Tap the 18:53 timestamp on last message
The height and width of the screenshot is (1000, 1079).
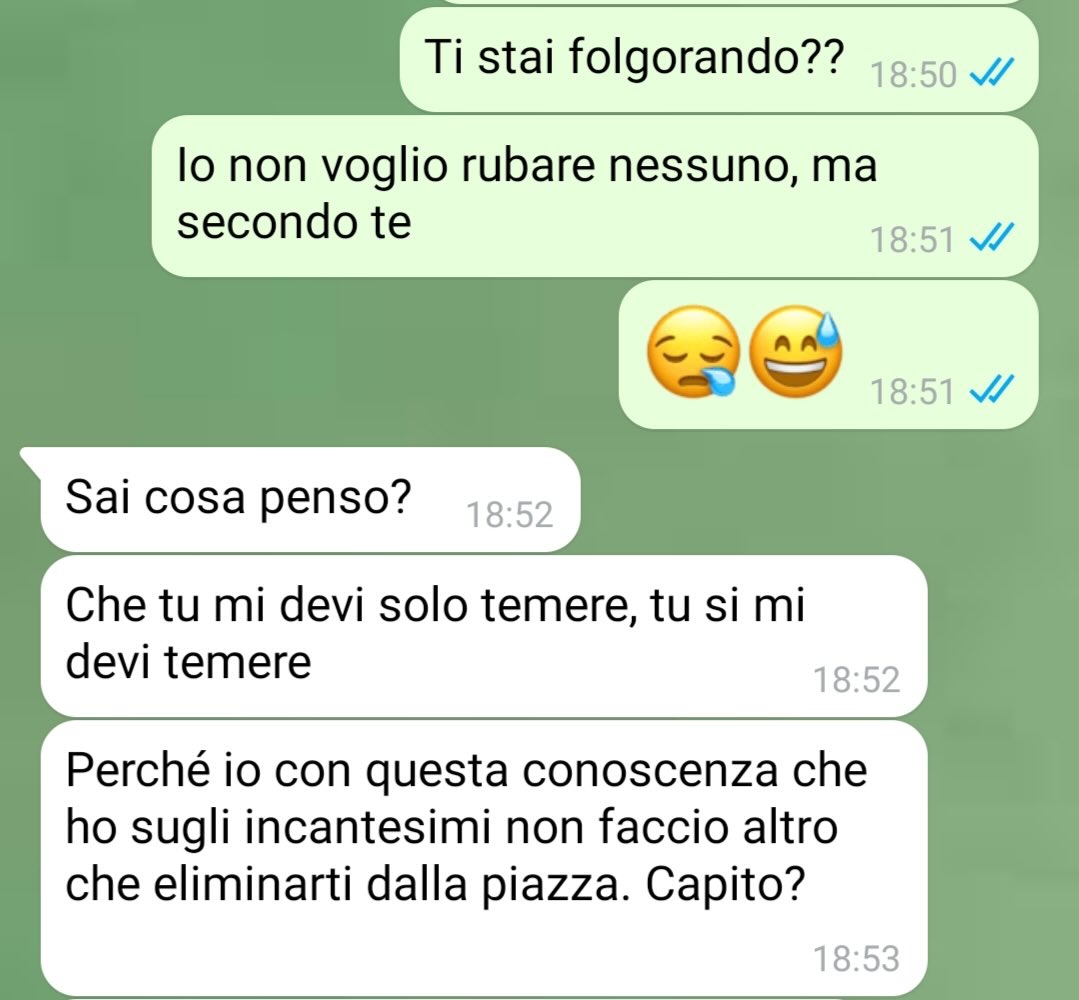[856, 959]
